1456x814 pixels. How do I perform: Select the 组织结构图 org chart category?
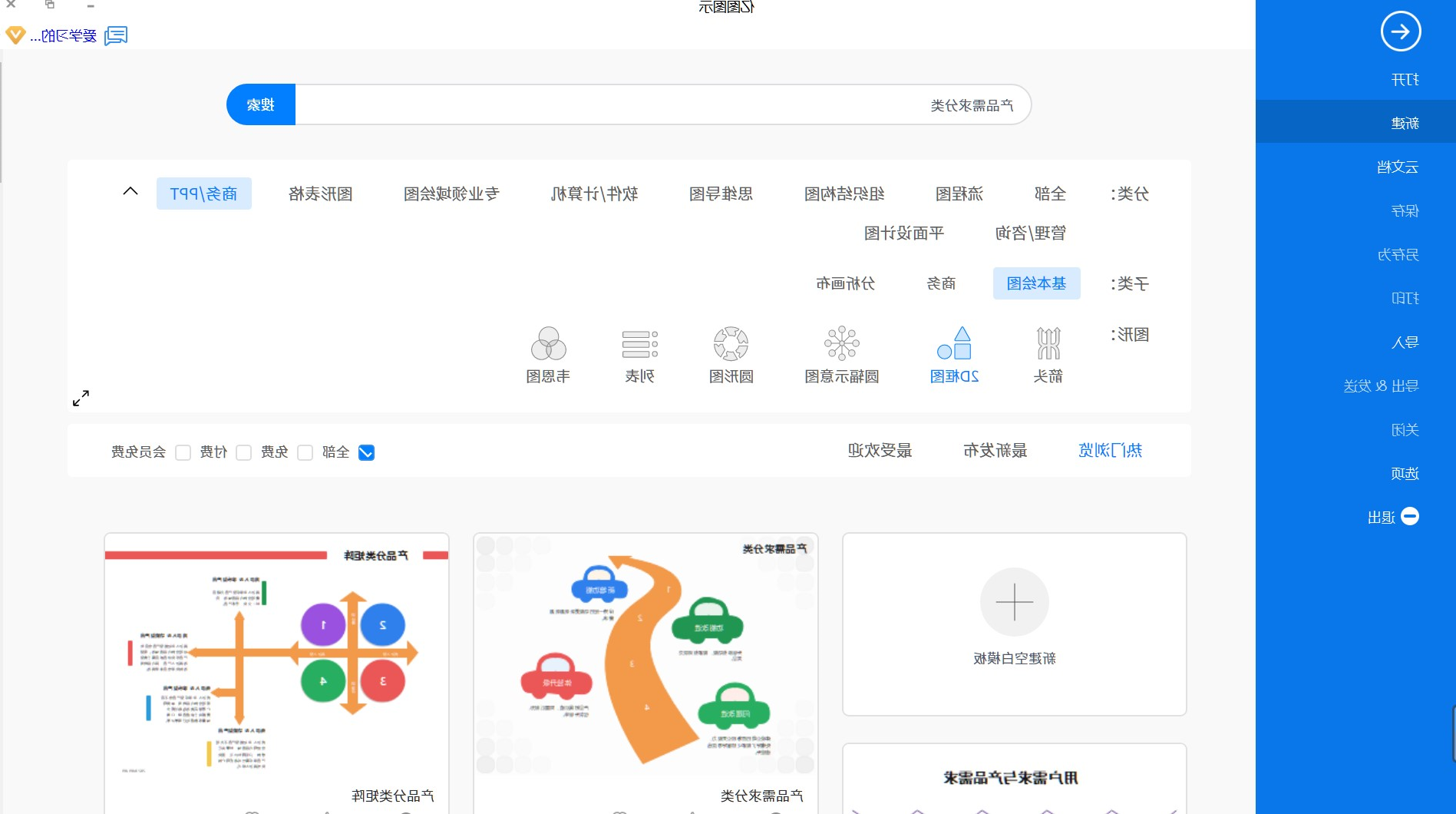tap(844, 194)
